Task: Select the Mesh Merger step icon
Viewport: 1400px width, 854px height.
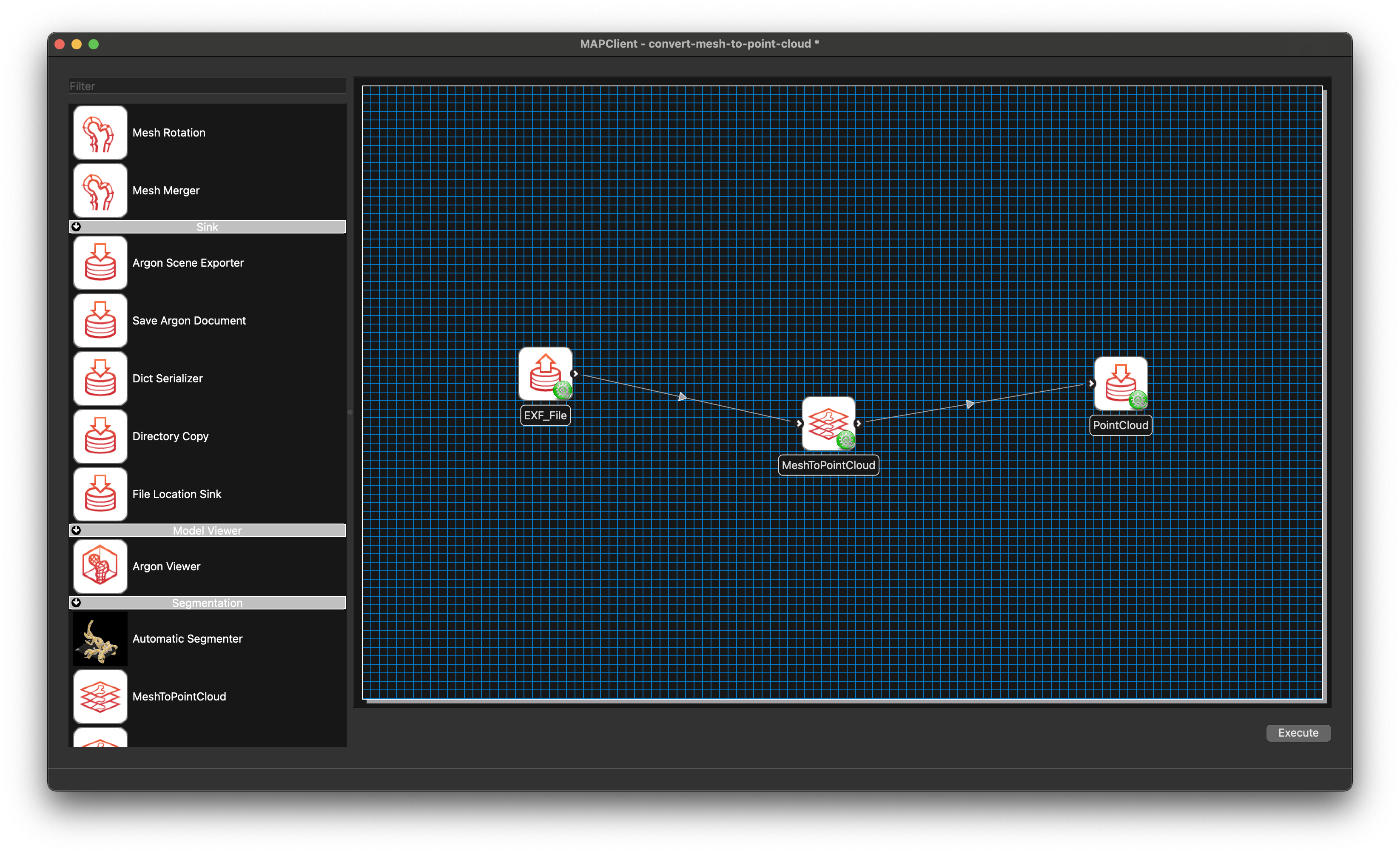Action: [100, 191]
